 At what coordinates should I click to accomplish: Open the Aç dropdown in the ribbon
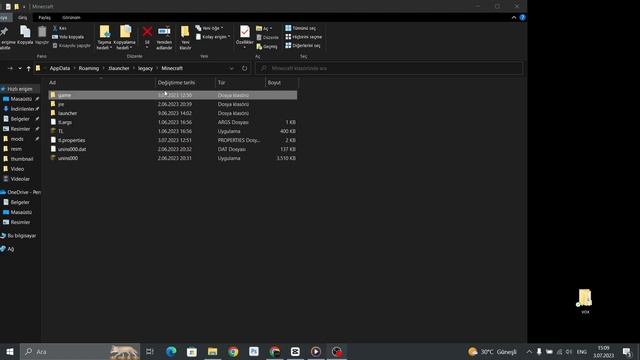click(264, 28)
